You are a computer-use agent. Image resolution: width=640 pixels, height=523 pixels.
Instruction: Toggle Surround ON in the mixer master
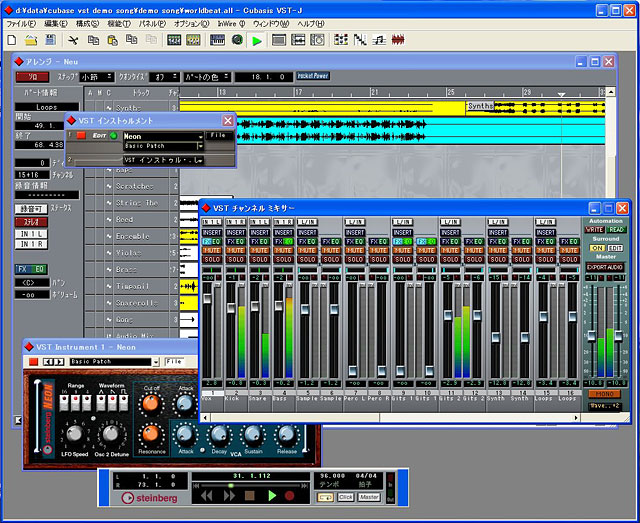tap(597, 248)
